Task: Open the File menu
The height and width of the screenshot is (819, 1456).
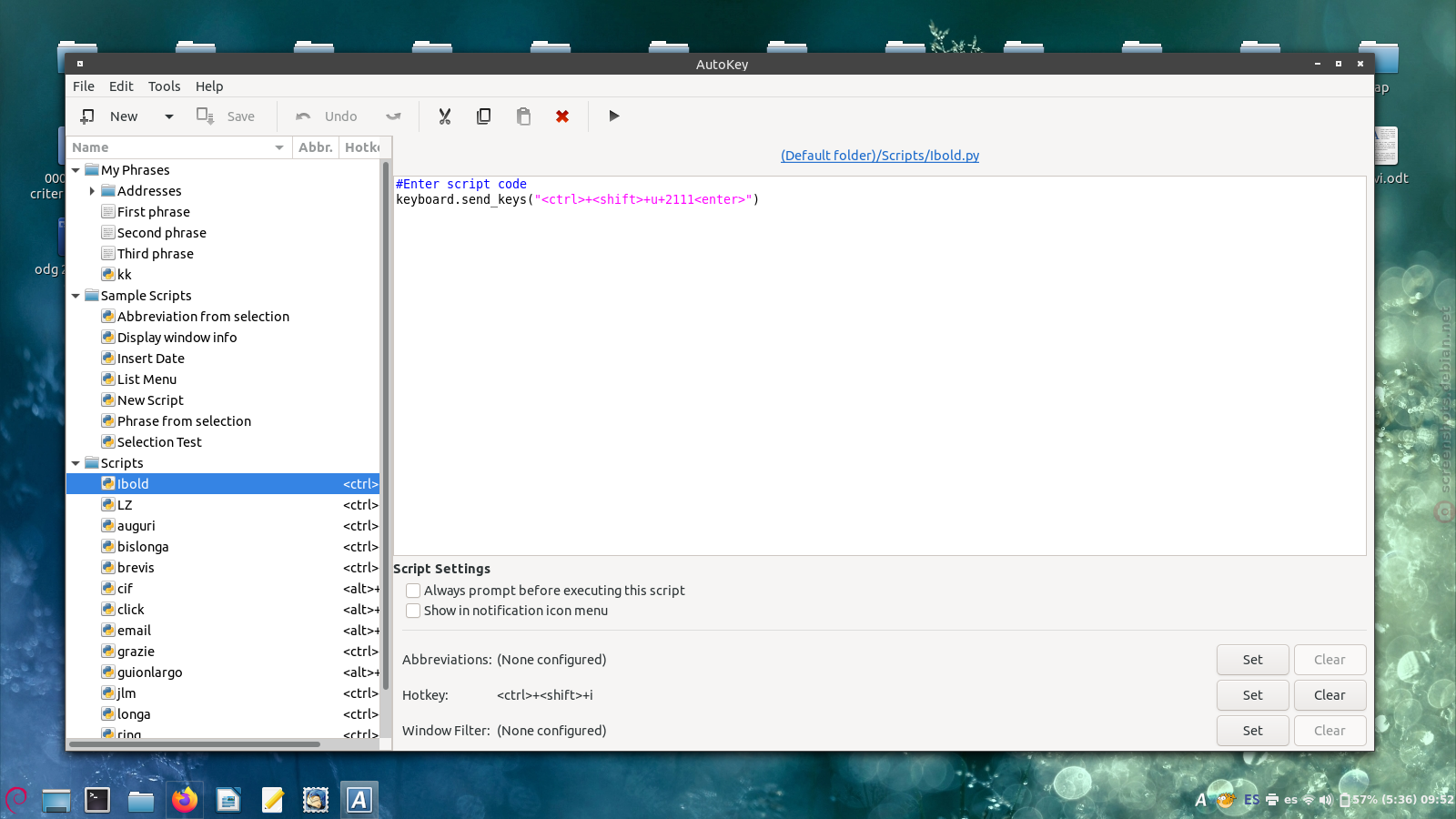Action: [84, 86]
